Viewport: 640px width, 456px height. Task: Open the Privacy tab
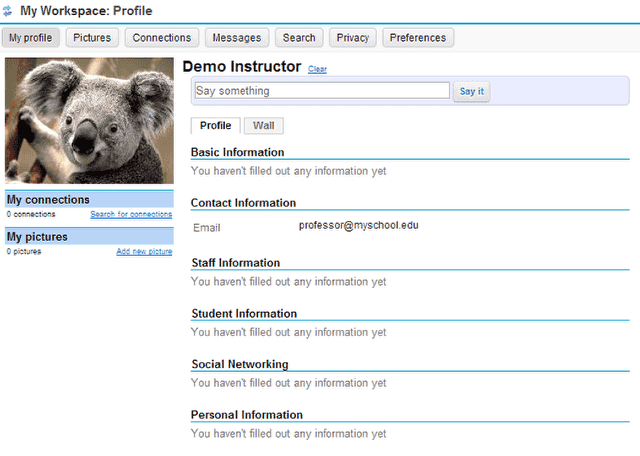coord(353,38)
